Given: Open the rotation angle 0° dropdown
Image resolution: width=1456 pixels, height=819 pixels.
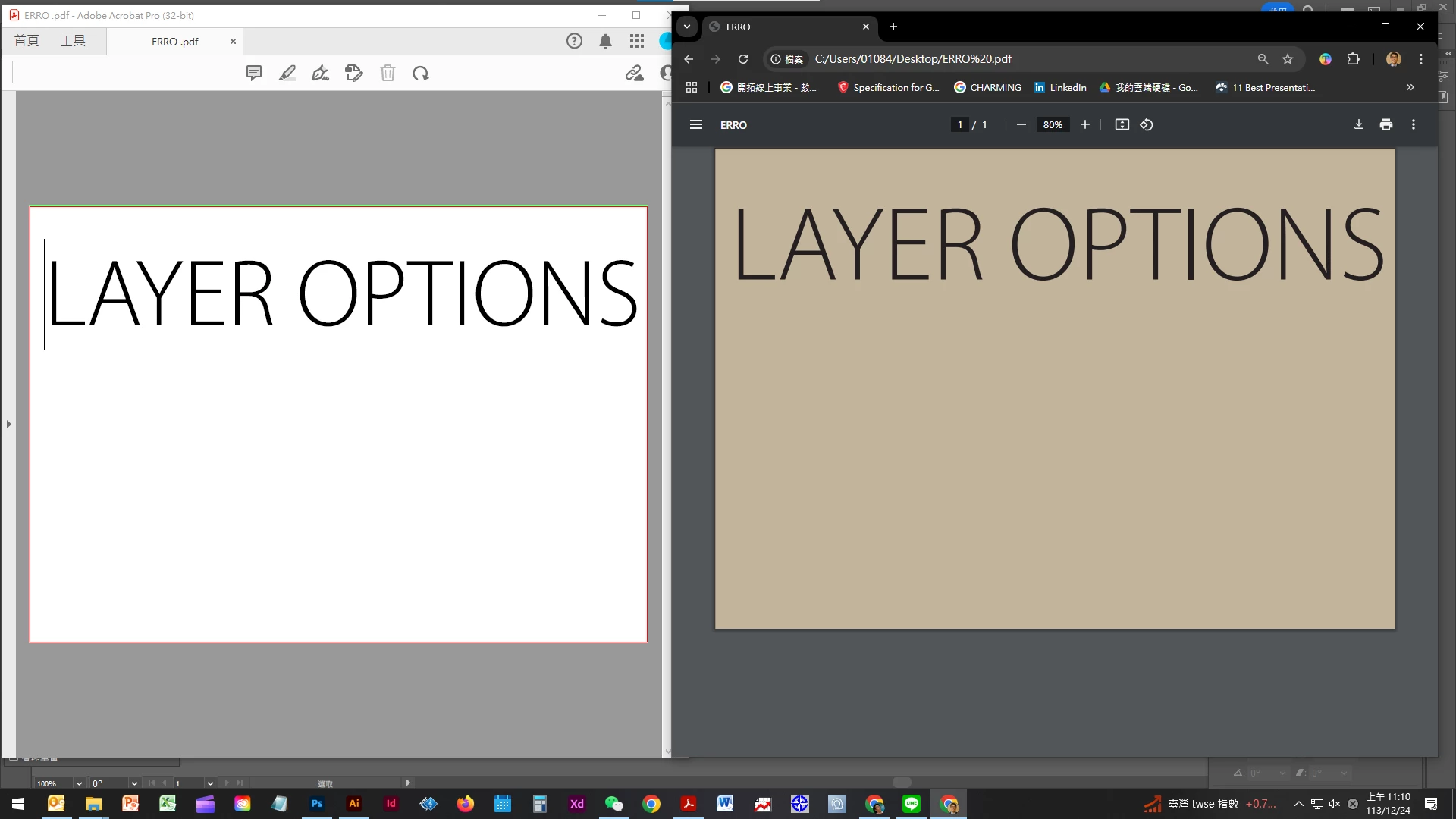Looking at the screenshot, I should click(134, 783).
